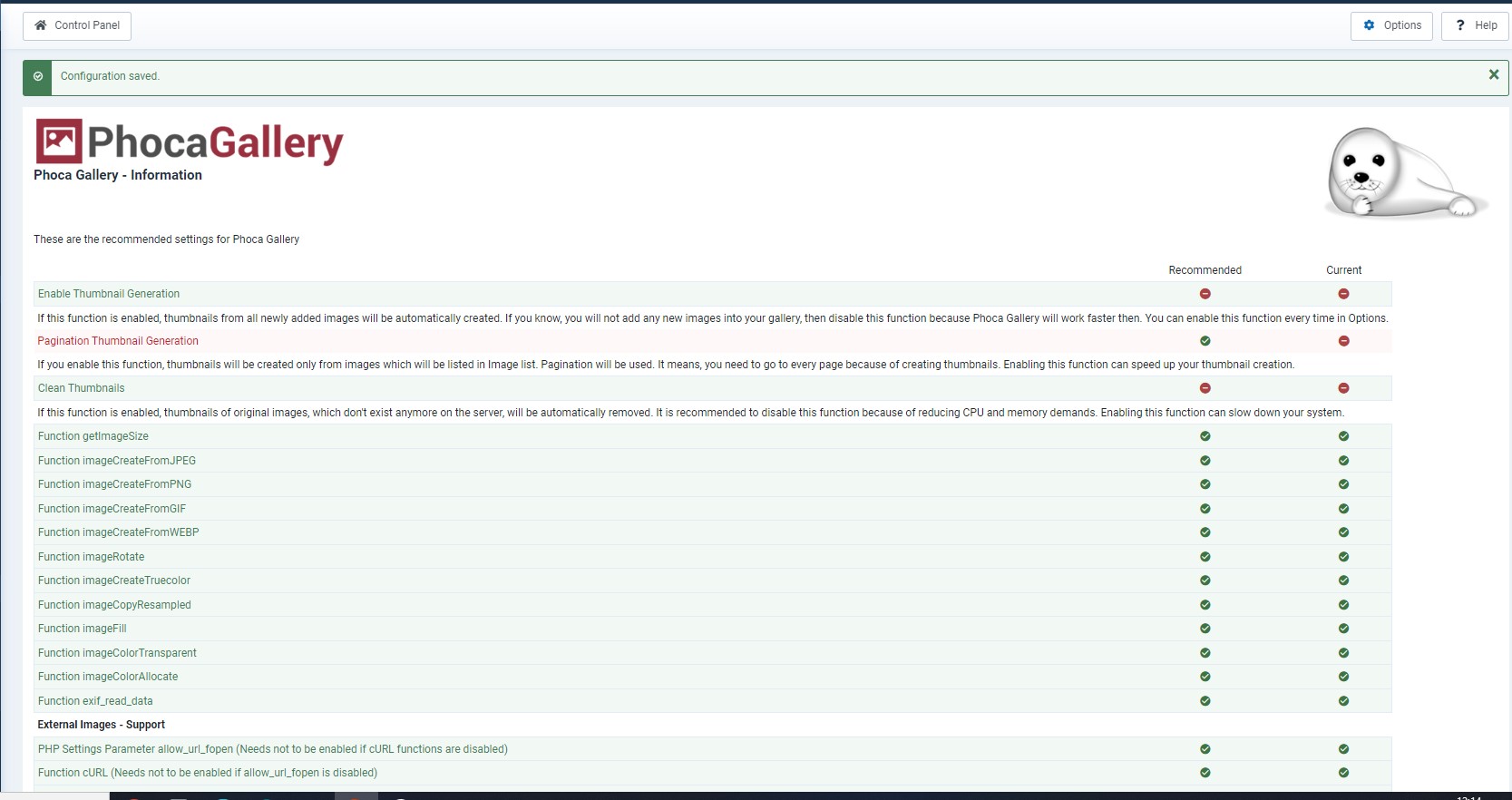Click the white seal mascot image

[x=1405, y=172]
